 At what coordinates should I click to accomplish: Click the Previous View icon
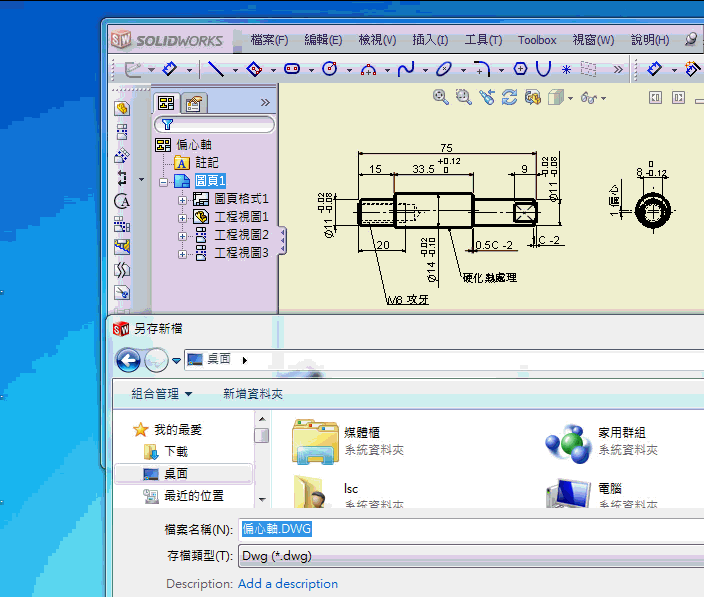pyautogui.click(x=487, y=97)
